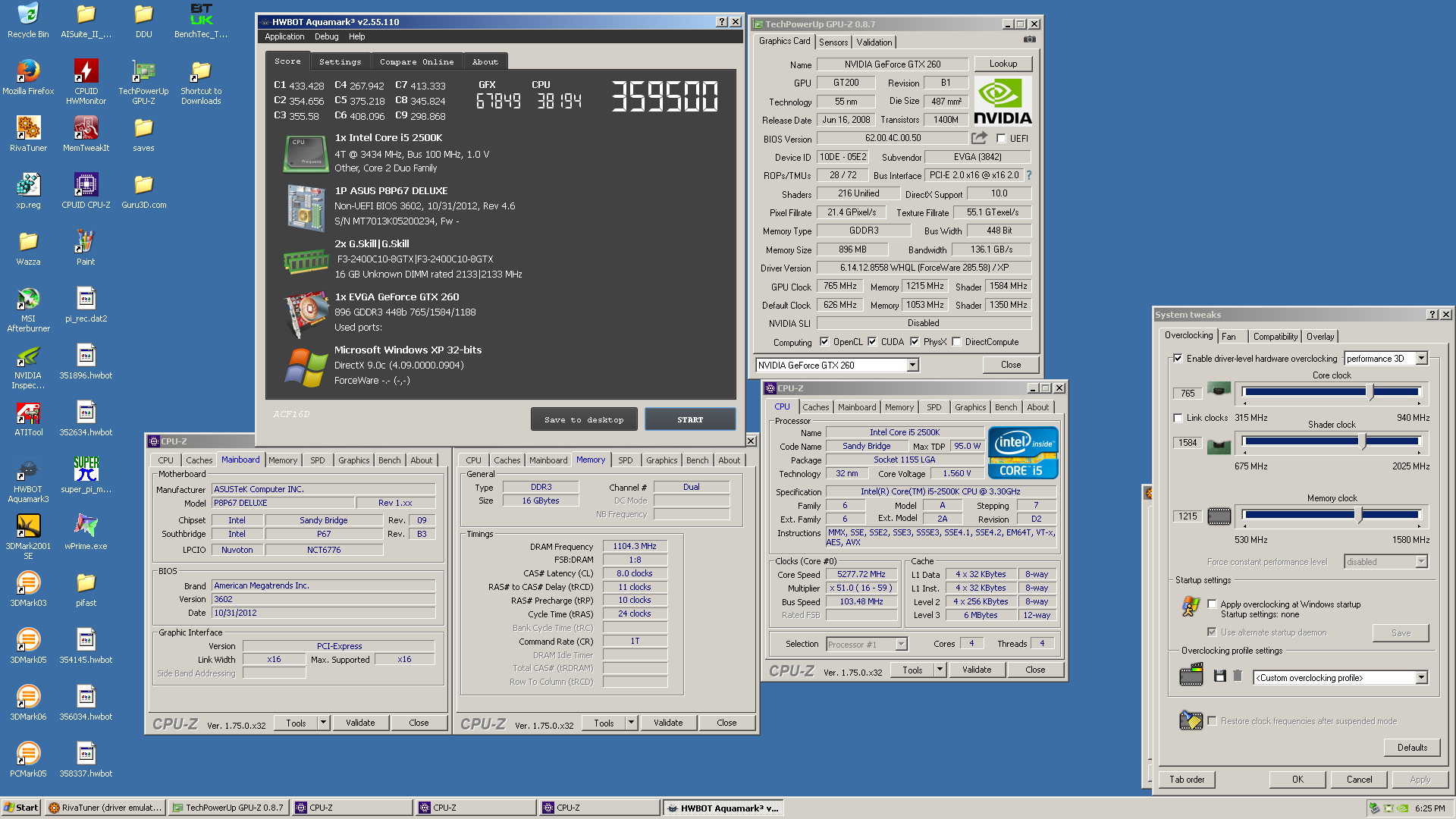Click GPU-Z screenshot camera icon

coord(1029,39)
